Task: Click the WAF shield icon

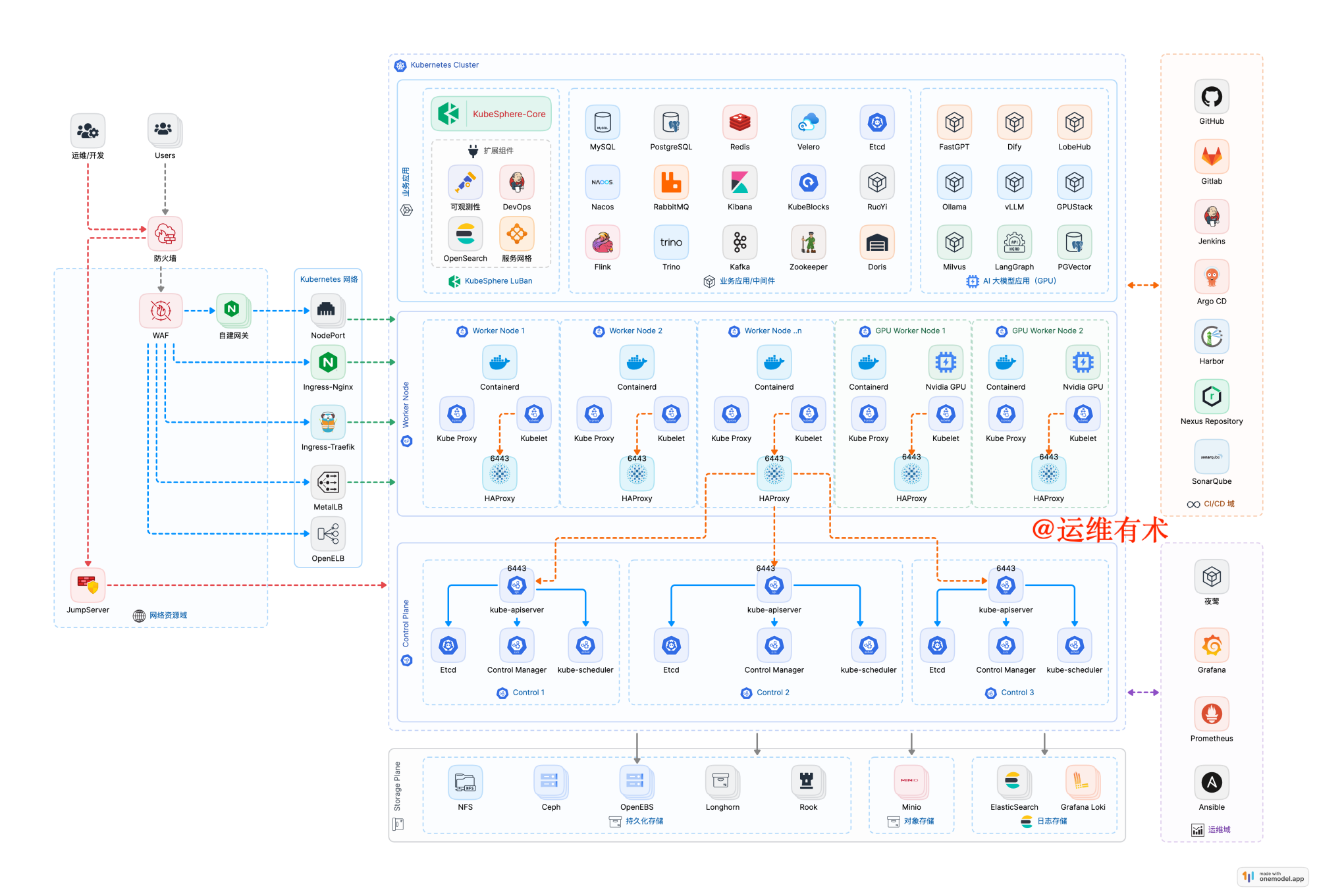Action: tap(161, 311)
